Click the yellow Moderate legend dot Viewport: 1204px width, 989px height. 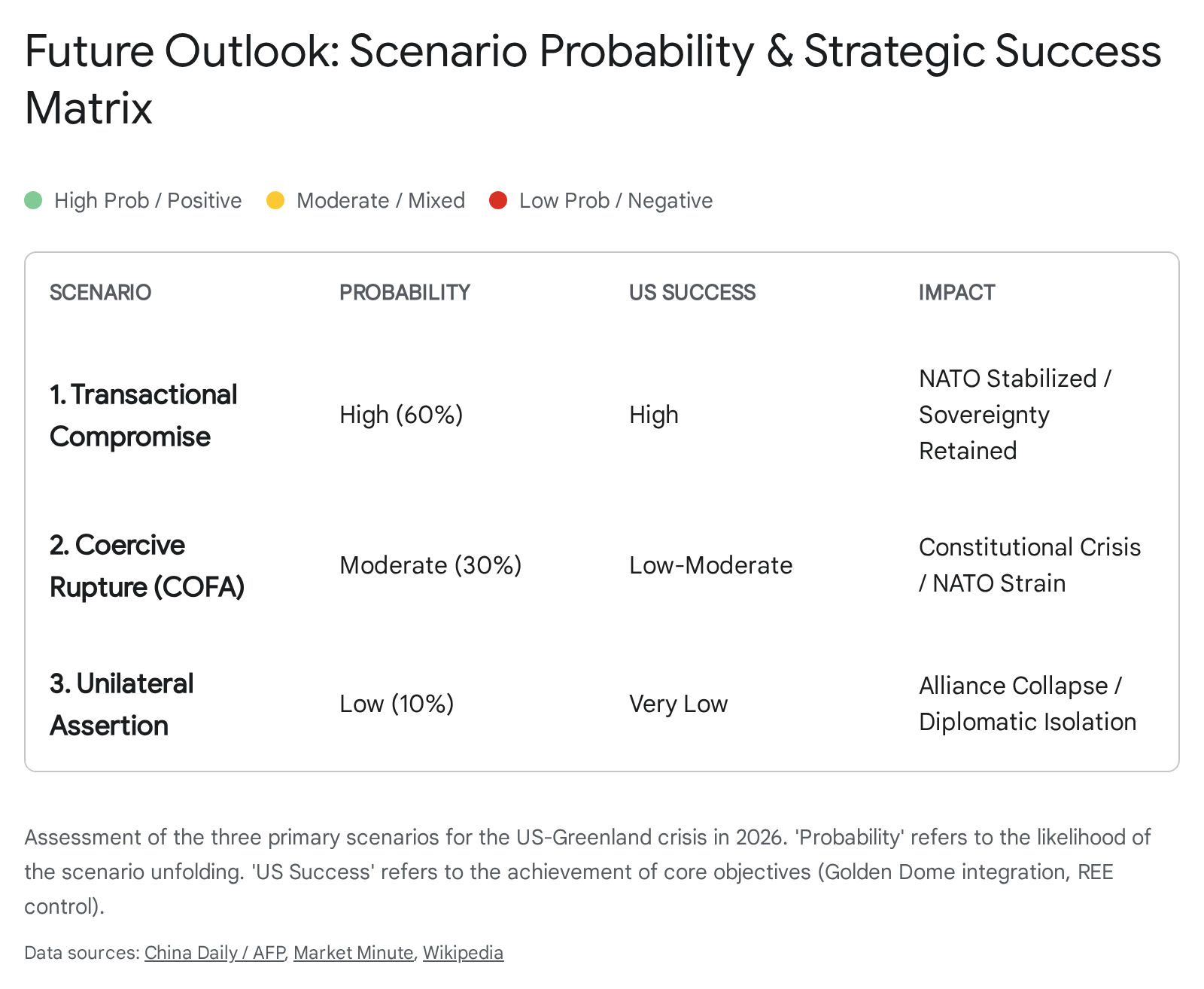tap(275, 200)
